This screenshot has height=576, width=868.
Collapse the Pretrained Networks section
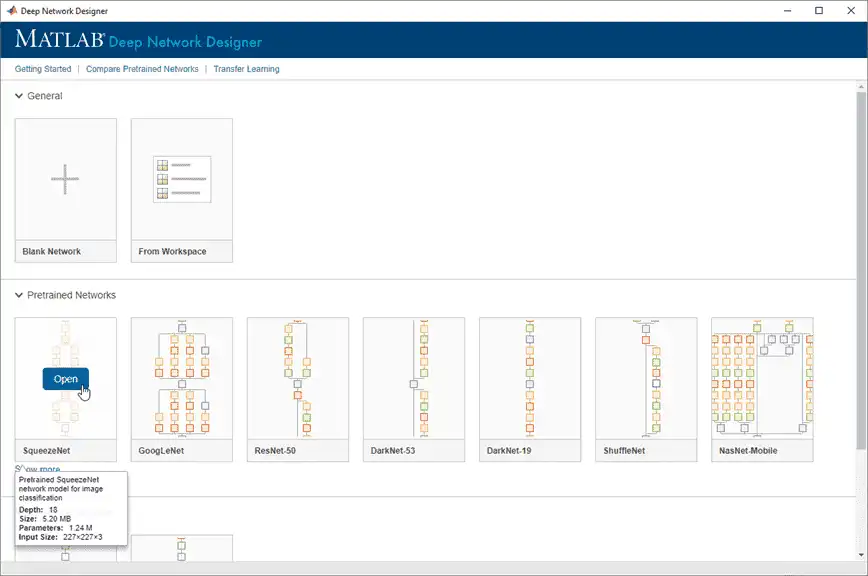tap(19, 295)
